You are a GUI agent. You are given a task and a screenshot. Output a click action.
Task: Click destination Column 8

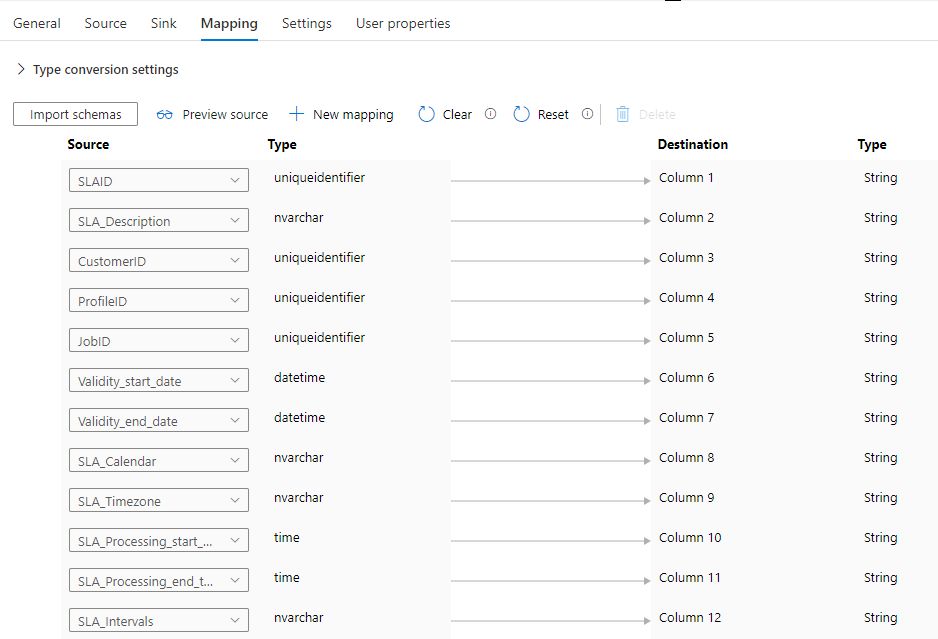coord(686,458)
